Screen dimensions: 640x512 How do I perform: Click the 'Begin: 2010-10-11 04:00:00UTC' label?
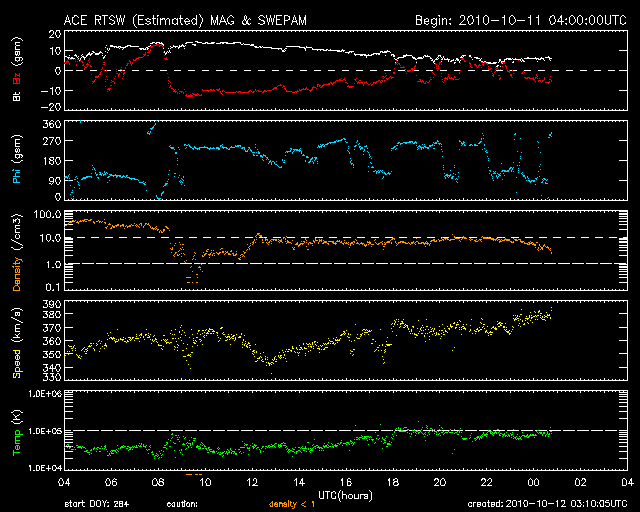(x=521, y=20)
